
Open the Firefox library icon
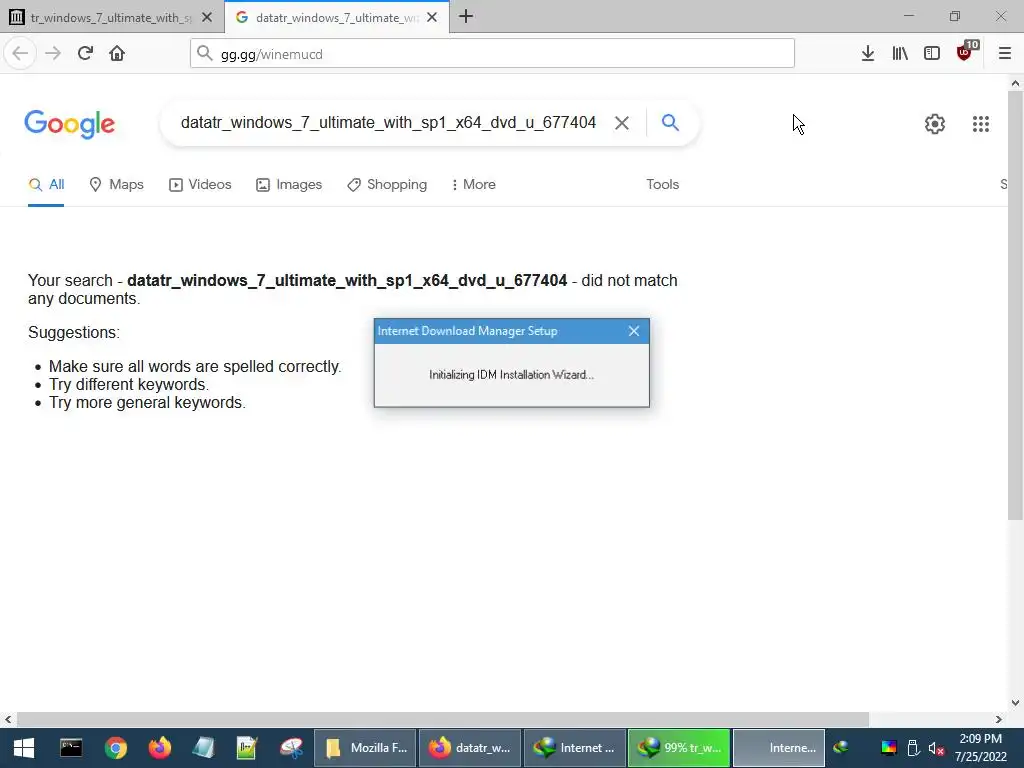click(900, 54)
